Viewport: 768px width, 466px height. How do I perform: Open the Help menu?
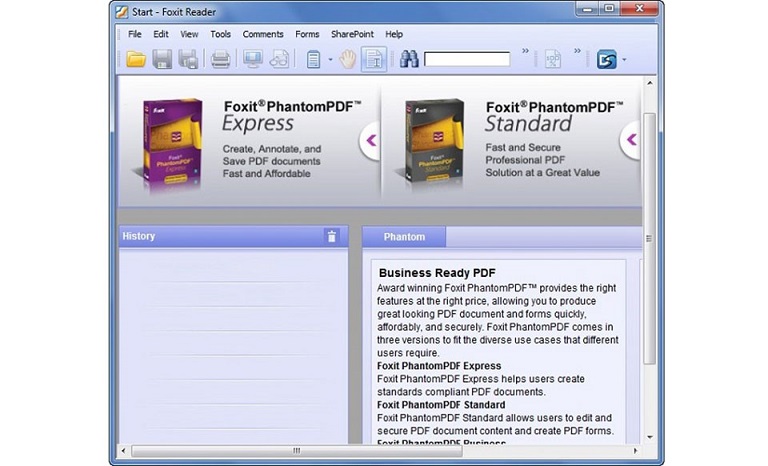tap(394, 34)
